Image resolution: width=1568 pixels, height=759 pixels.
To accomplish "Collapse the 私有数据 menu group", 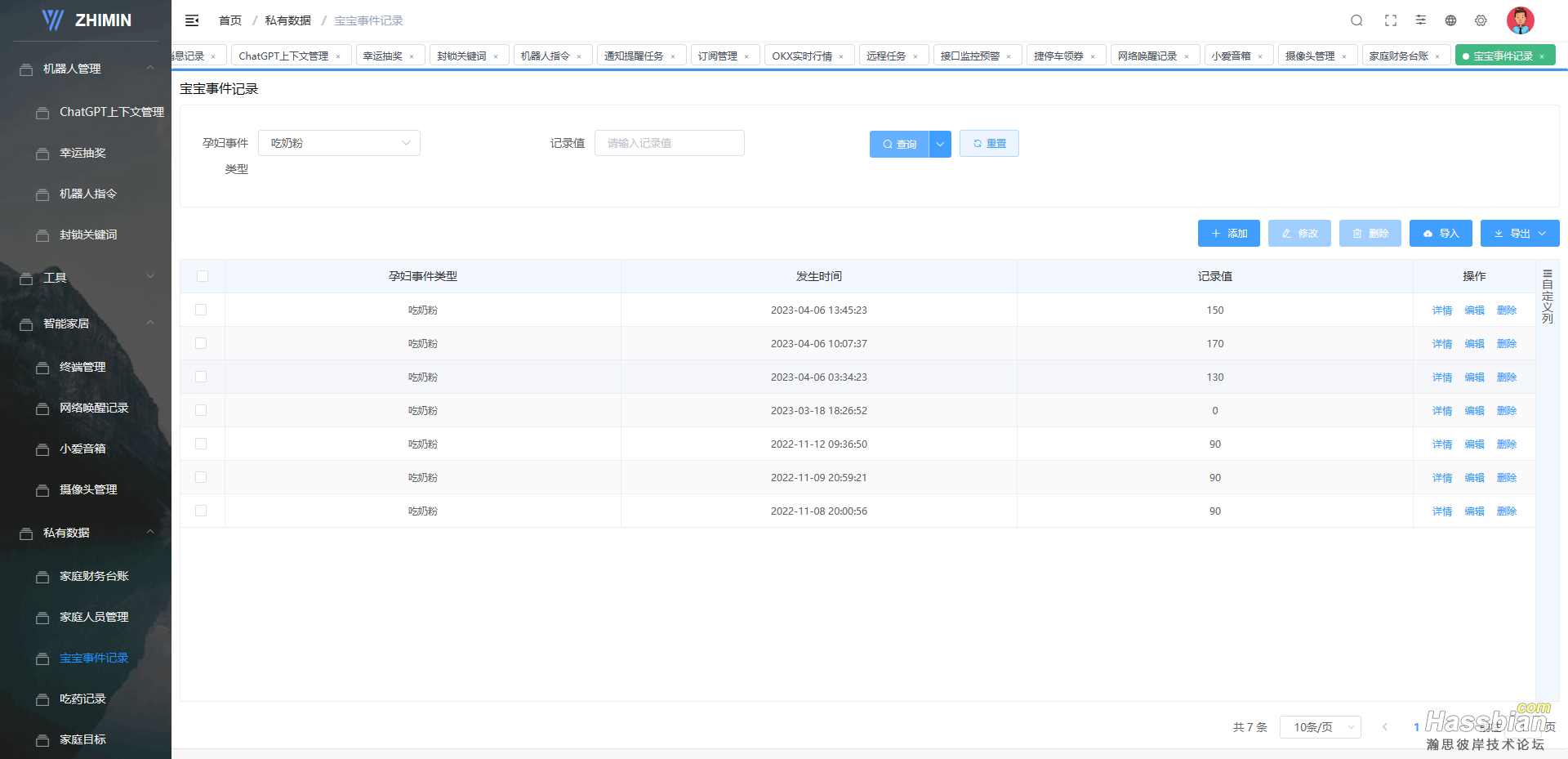I will click(86, 533).
